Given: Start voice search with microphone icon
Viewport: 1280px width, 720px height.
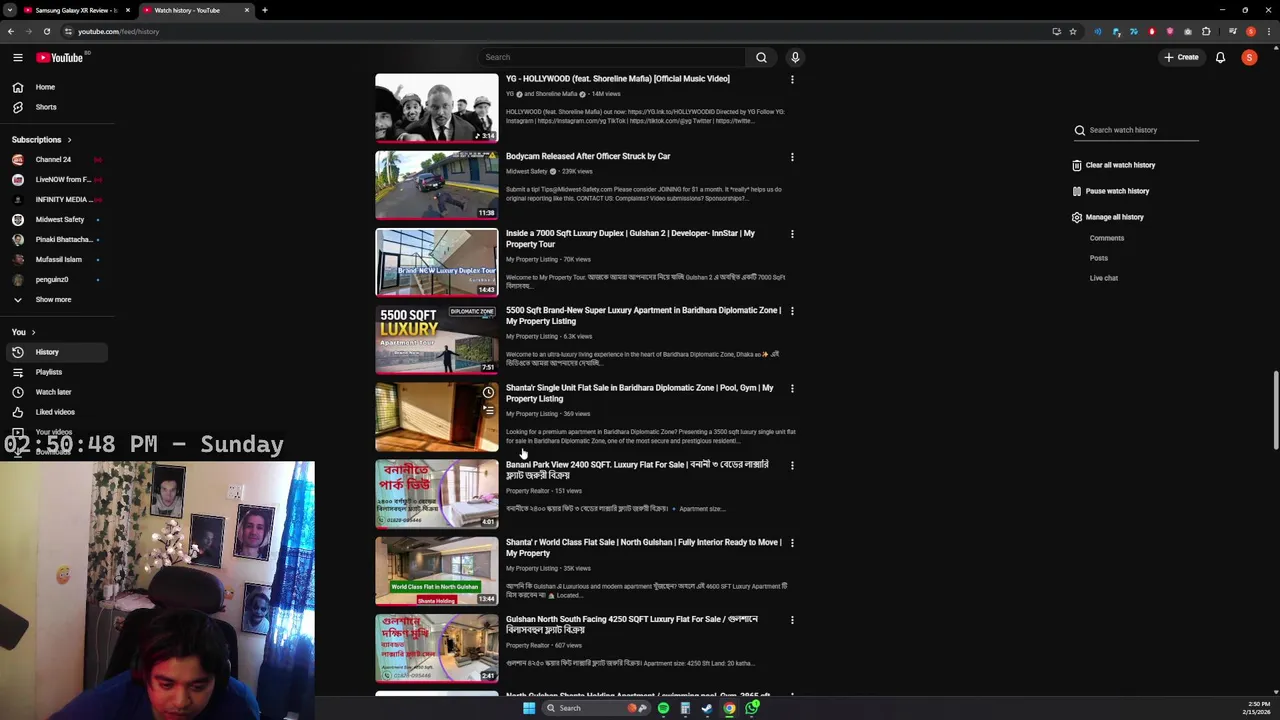Looking at the screenshot, I should pos(795,58).
